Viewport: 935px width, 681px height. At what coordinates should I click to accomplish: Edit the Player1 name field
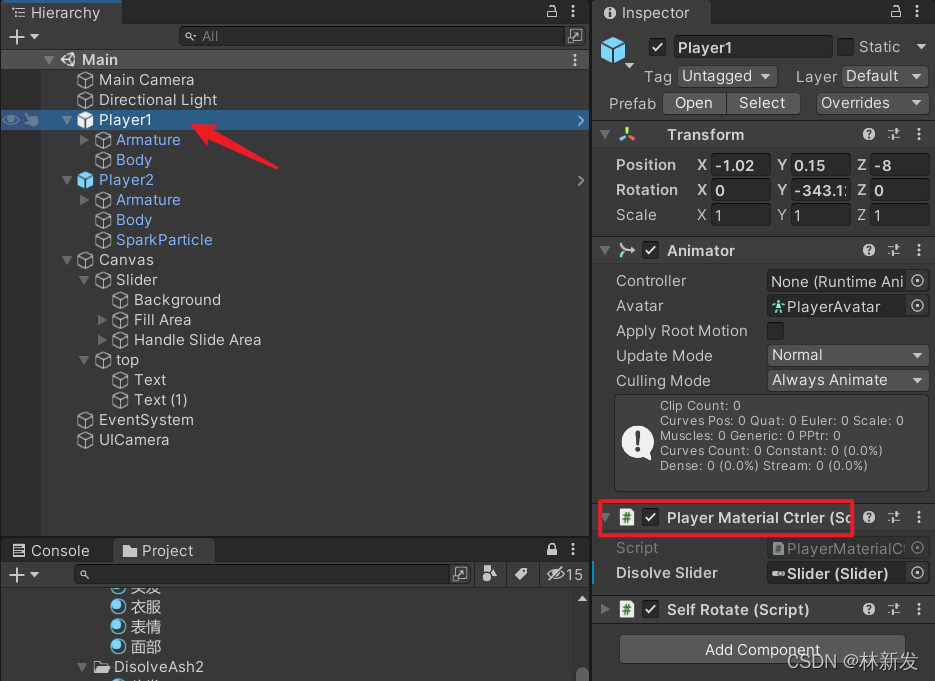[753, 47]
